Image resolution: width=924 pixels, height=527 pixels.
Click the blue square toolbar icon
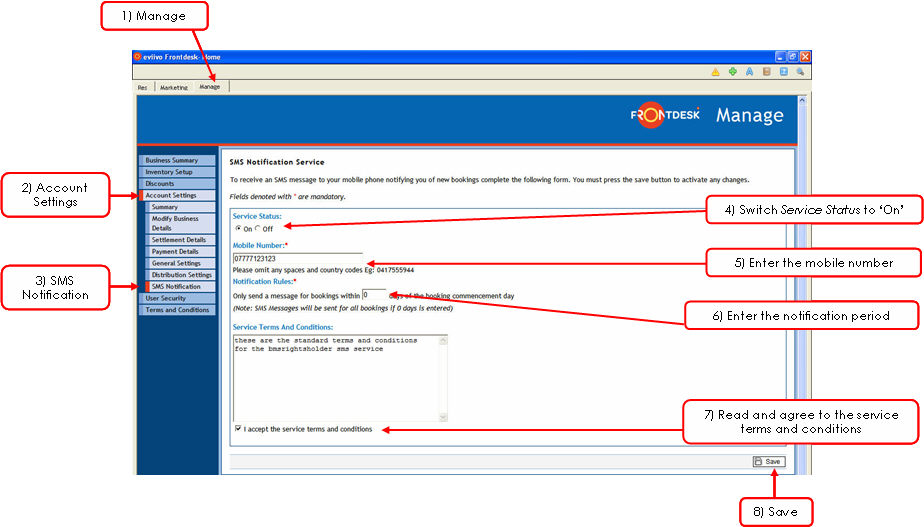(783, 72)
